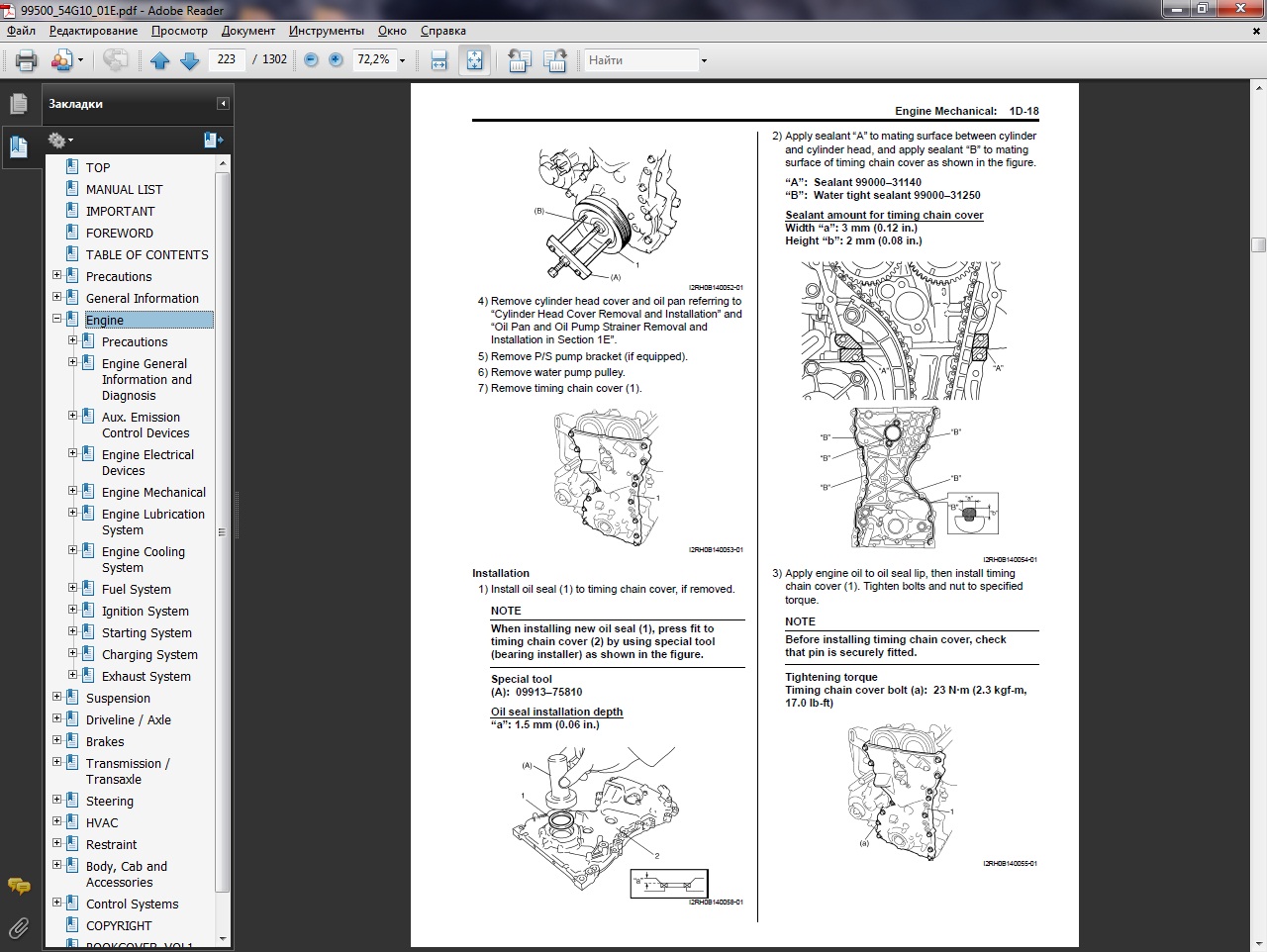
Task: Jump to Exhaust System bookmark
Action: 146,676
